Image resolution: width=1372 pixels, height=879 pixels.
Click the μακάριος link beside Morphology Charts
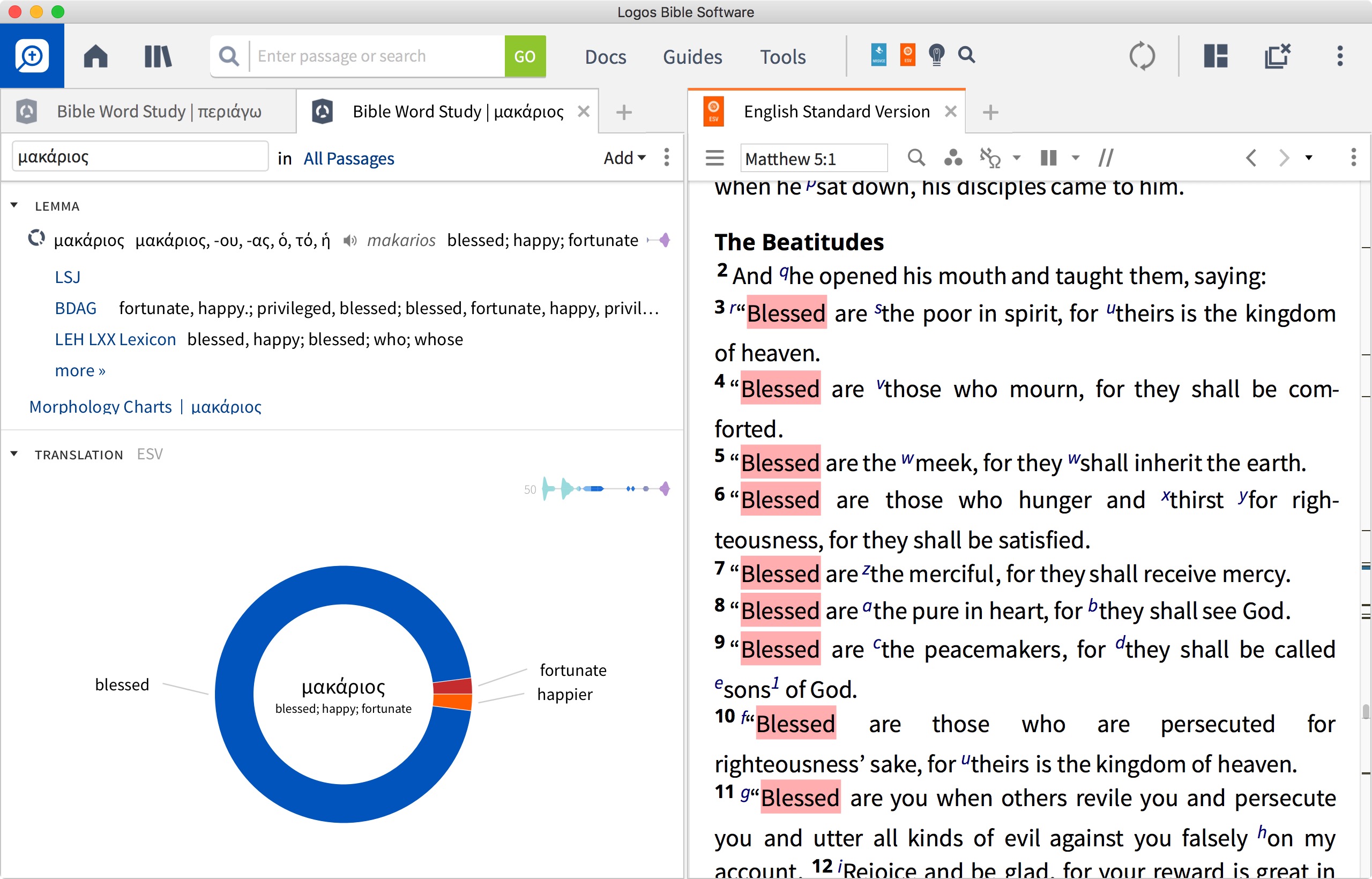pyautogui.click(x=226, y=406)
